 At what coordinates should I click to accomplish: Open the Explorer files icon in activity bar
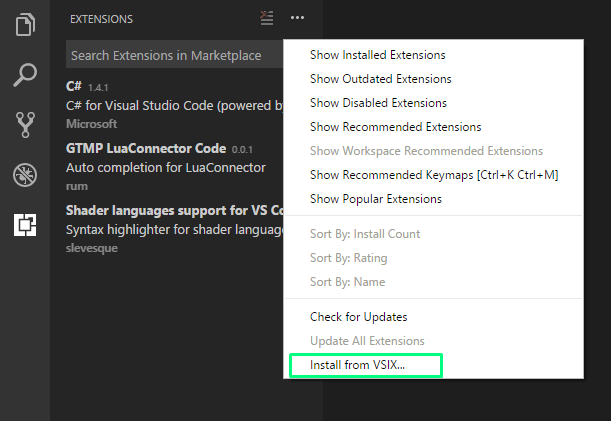[x=25, y=25]
